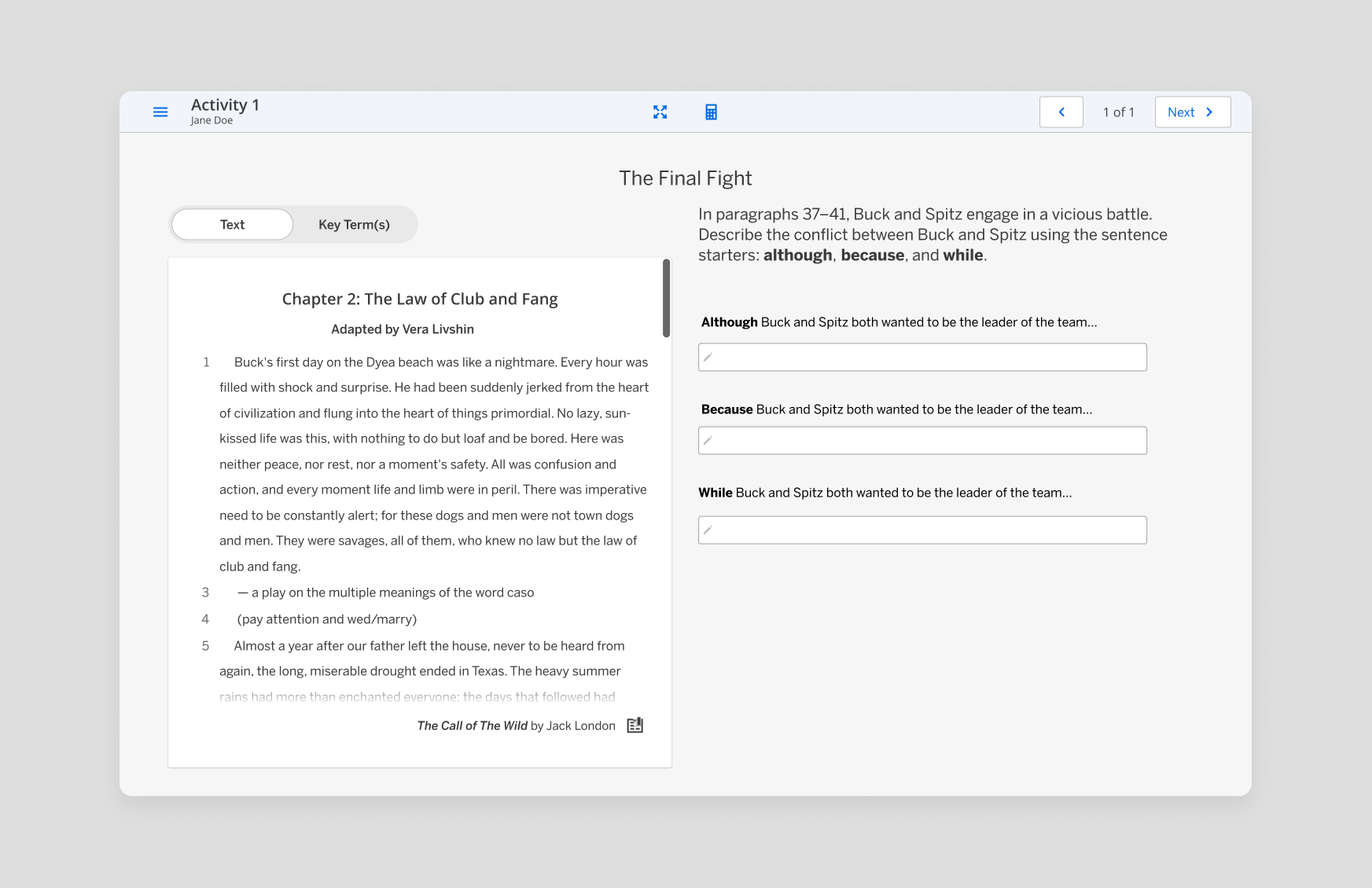Click the '(pay attention and wed/marry)' line

coord(327,619)
